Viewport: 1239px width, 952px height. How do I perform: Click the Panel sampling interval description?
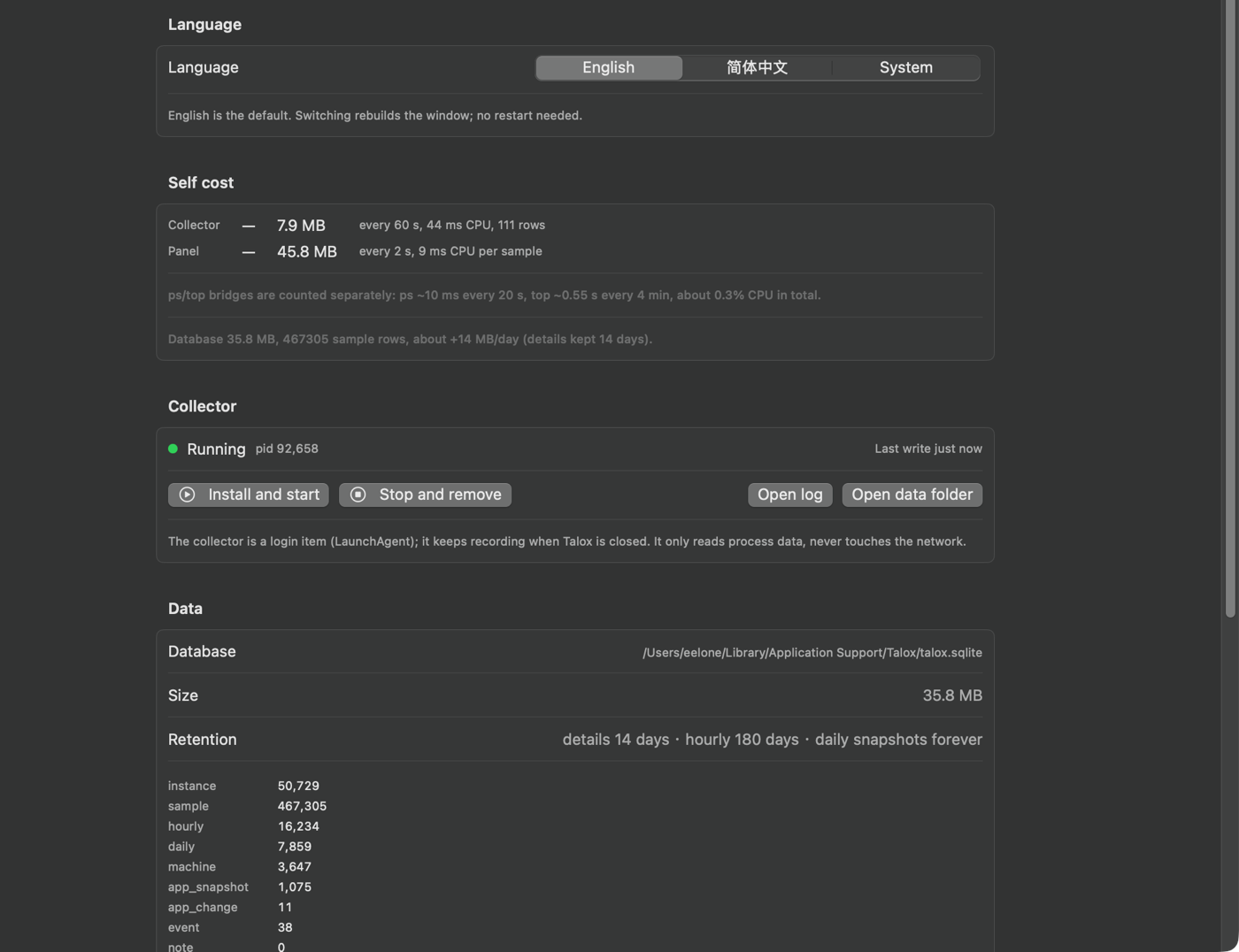(450, 251)
